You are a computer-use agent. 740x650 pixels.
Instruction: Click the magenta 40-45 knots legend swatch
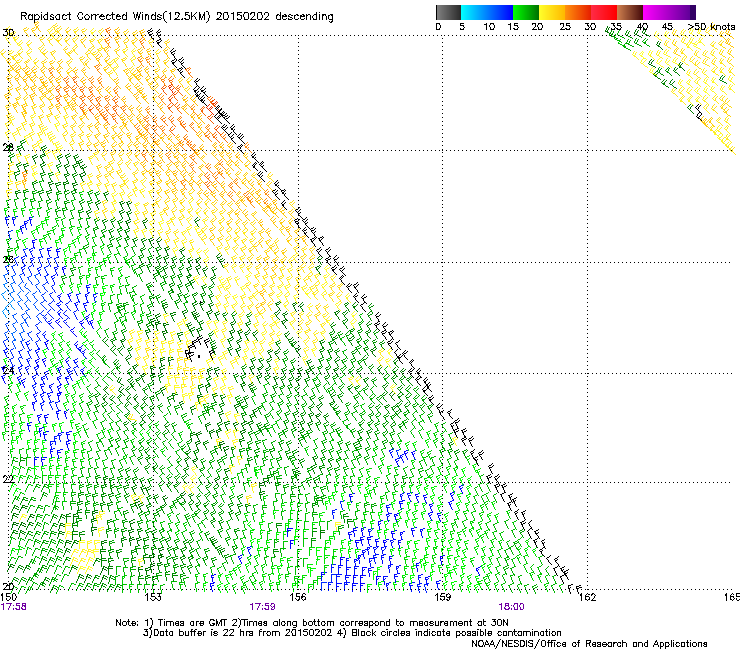[656, 12]
